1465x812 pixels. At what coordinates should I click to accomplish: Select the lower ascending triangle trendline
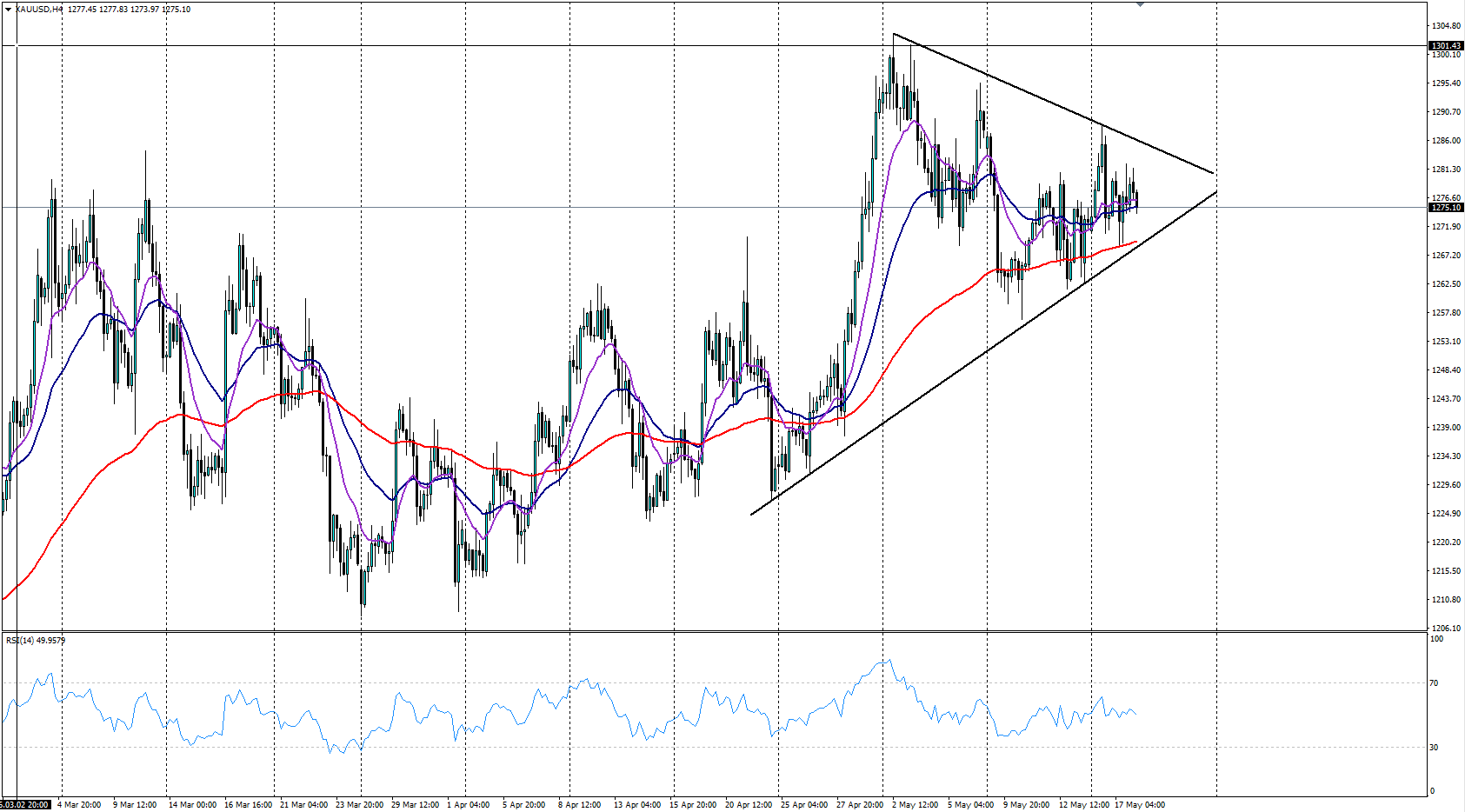point(983,353)
